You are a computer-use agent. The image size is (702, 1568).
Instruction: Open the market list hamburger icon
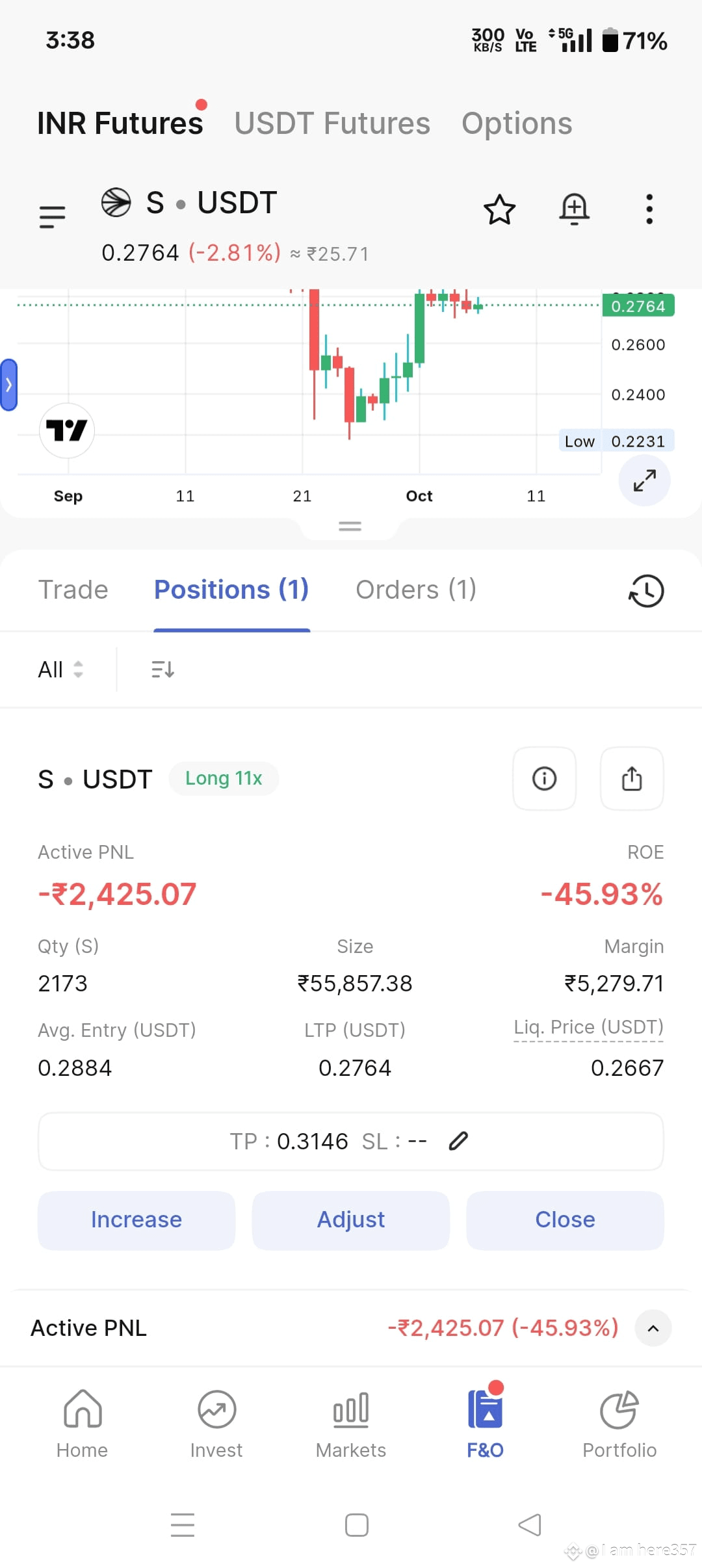point(52,216)
